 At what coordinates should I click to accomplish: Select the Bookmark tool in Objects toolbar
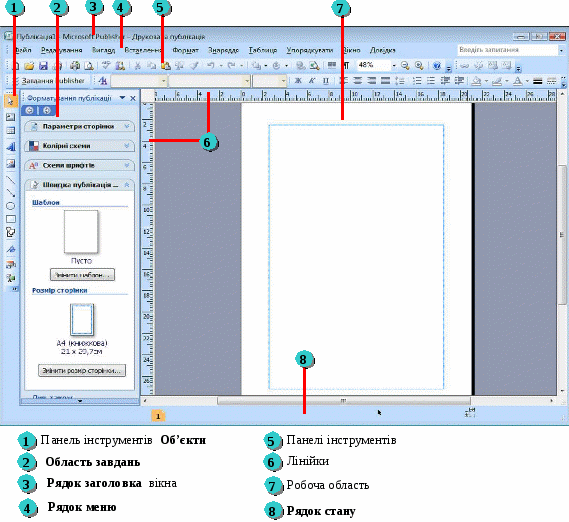[x=11, y=249]
